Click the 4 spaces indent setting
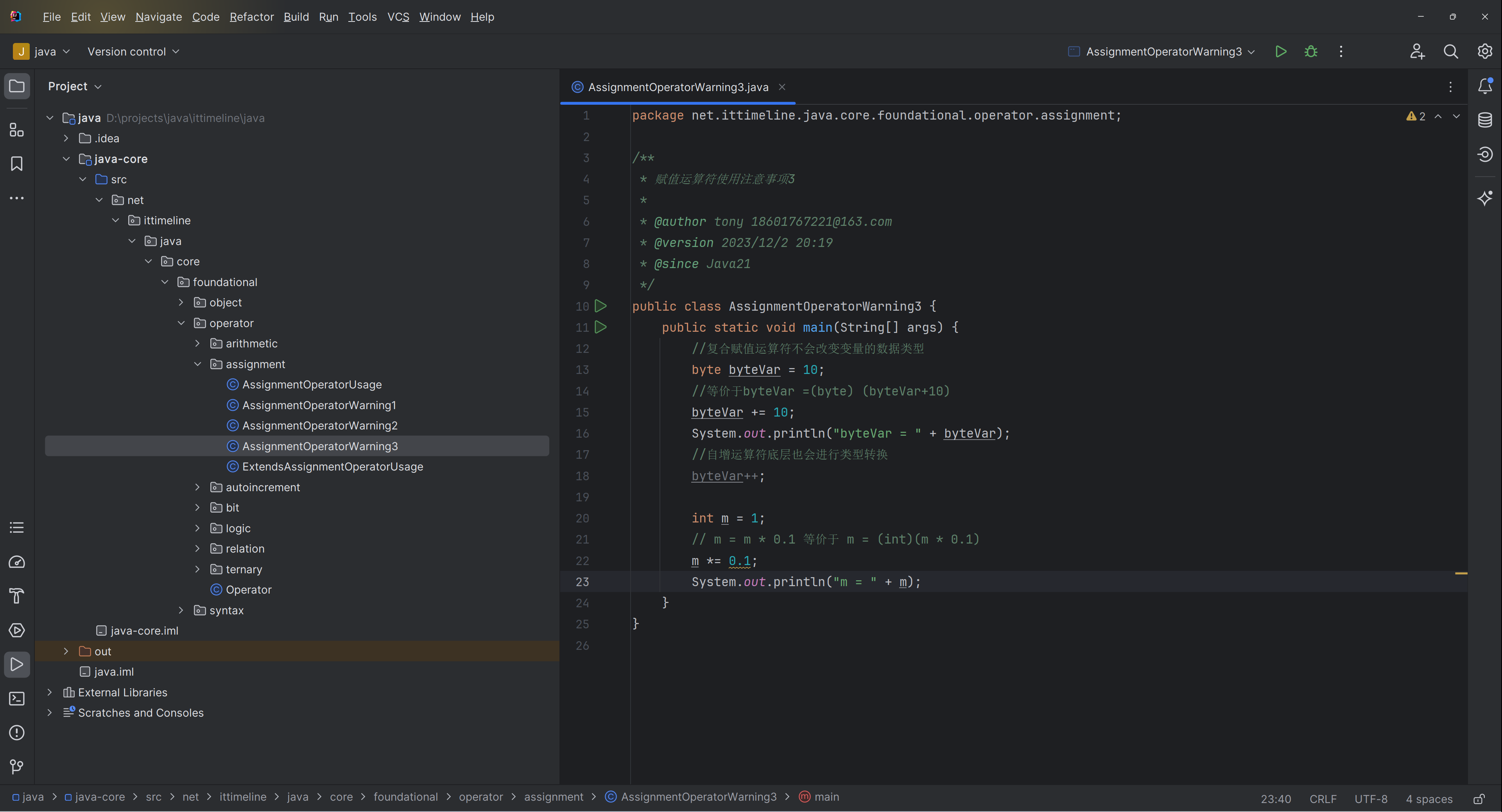This screenshot has width=1502, height=812. pyautogui.click(x=1429, y=799)
